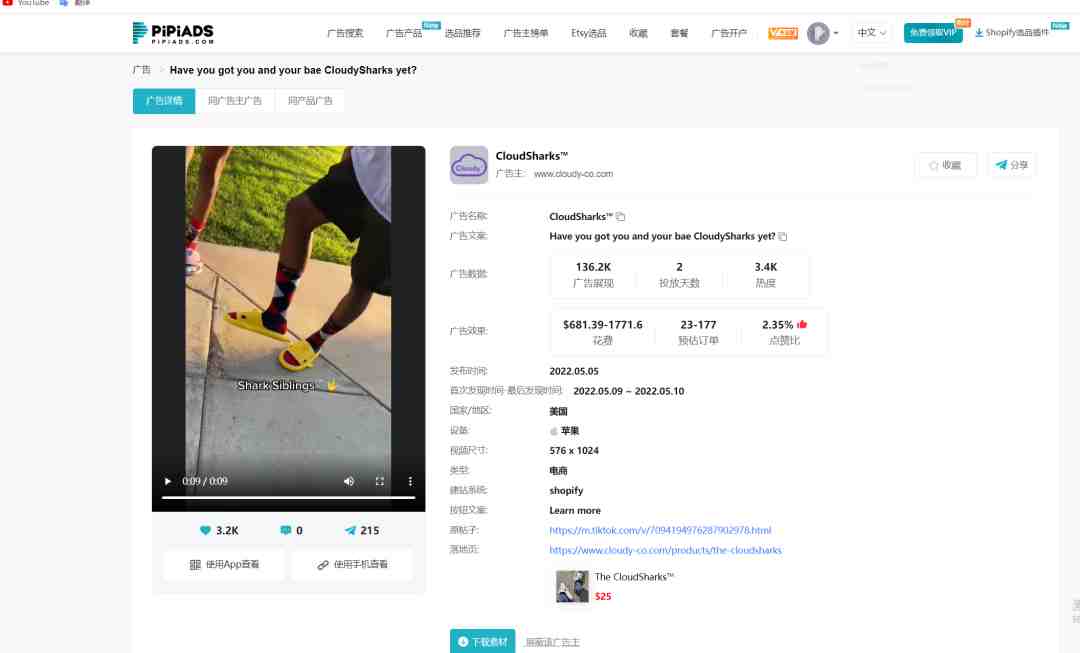
Task: Go back to 广告 in the breadcrumb
Action: (141, 70)
